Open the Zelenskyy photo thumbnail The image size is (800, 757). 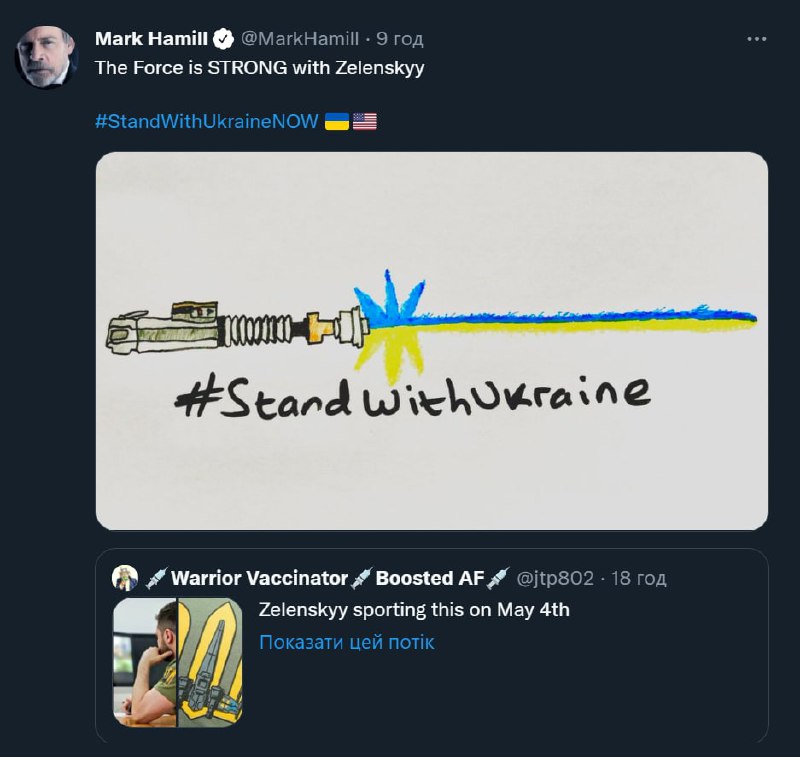[x=145, y=663]
